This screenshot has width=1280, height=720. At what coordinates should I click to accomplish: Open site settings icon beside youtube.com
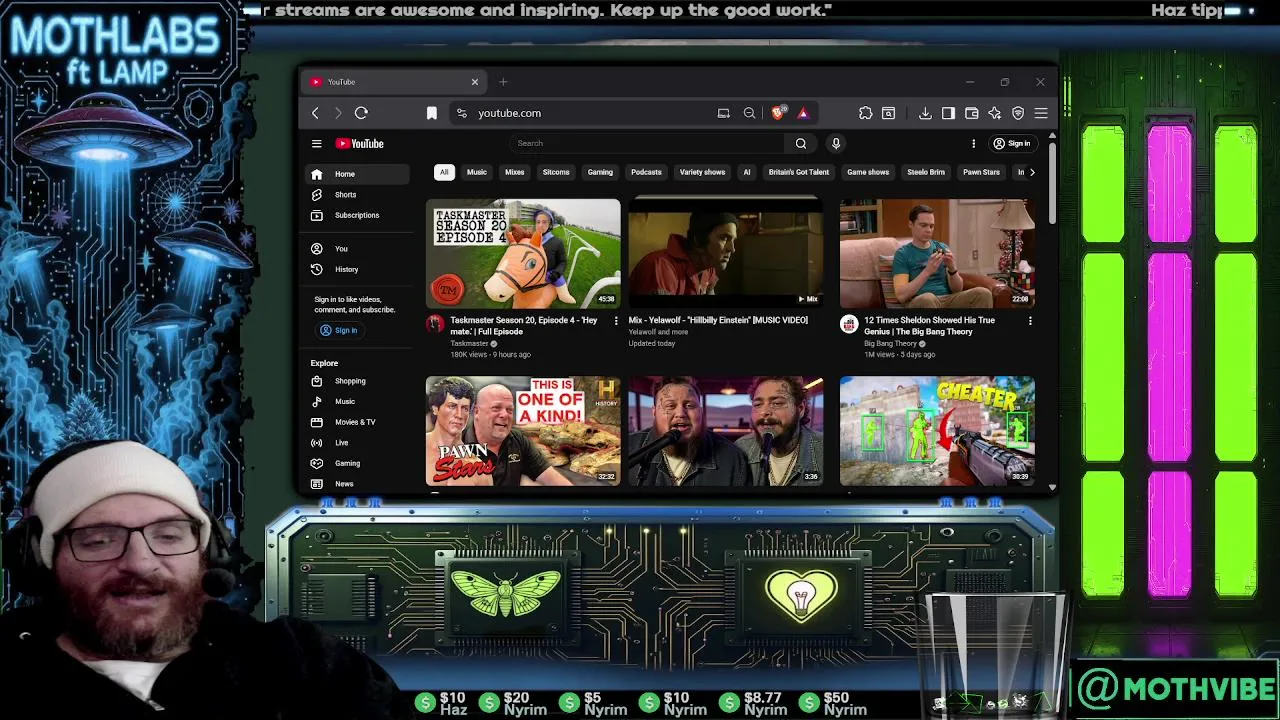pyautogui.click(x=461, y=113)
